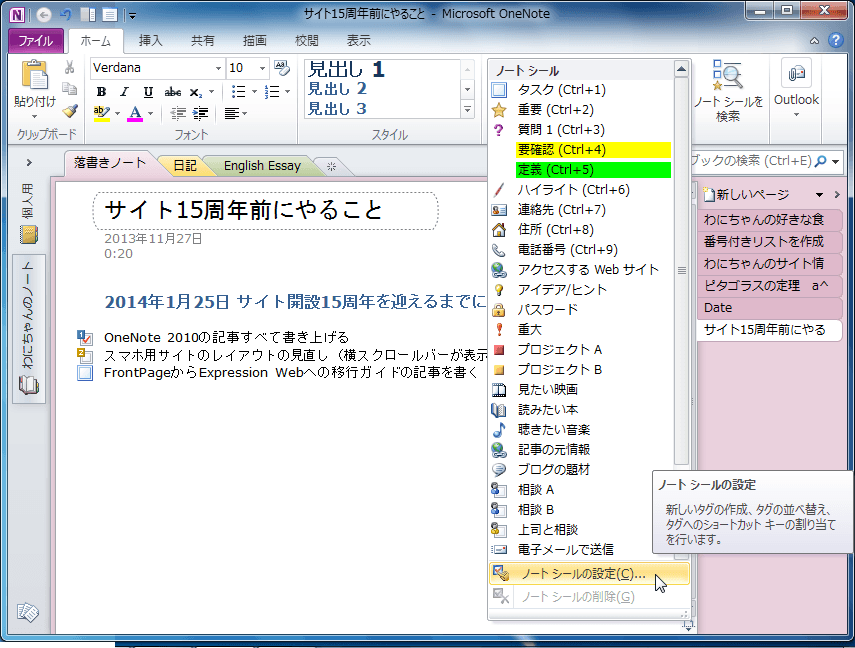Open the ピタゴラスの定理 page
This screenshot has width=855, height=648.
point(769,286)
